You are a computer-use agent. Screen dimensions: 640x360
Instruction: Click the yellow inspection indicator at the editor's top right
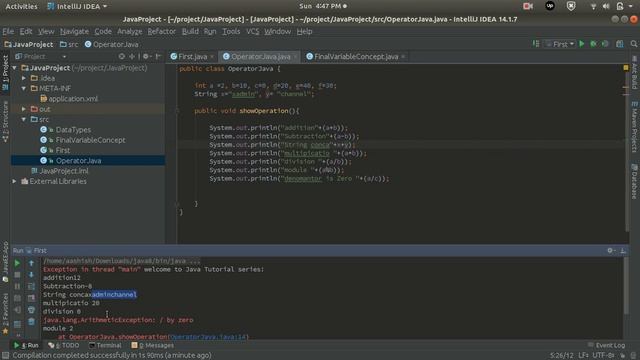point(626,68)
